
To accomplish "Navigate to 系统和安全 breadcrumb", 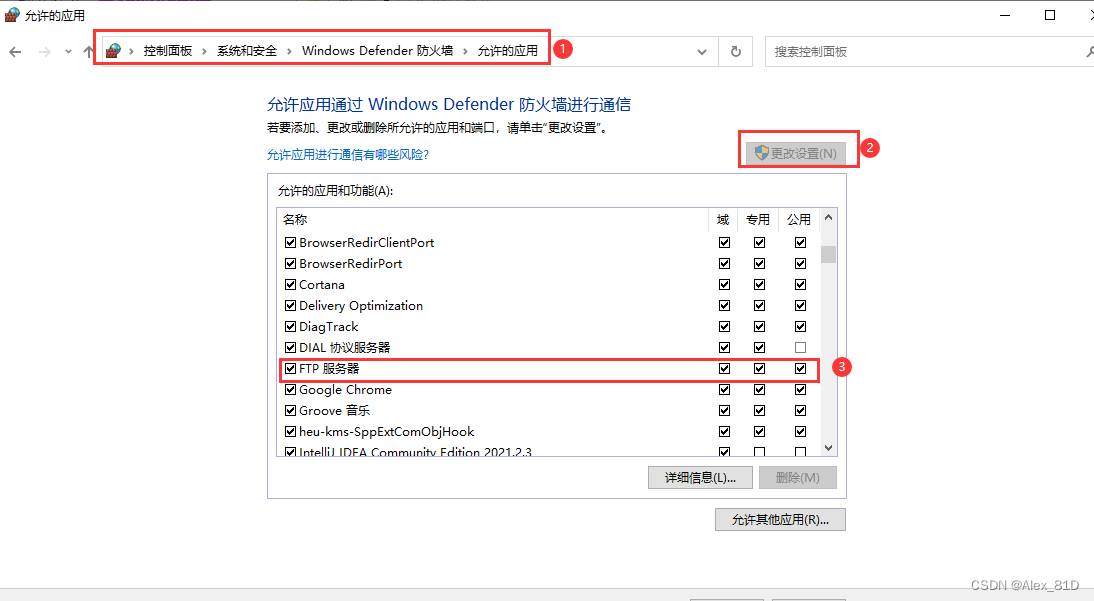I will click(x=247, y=51).
